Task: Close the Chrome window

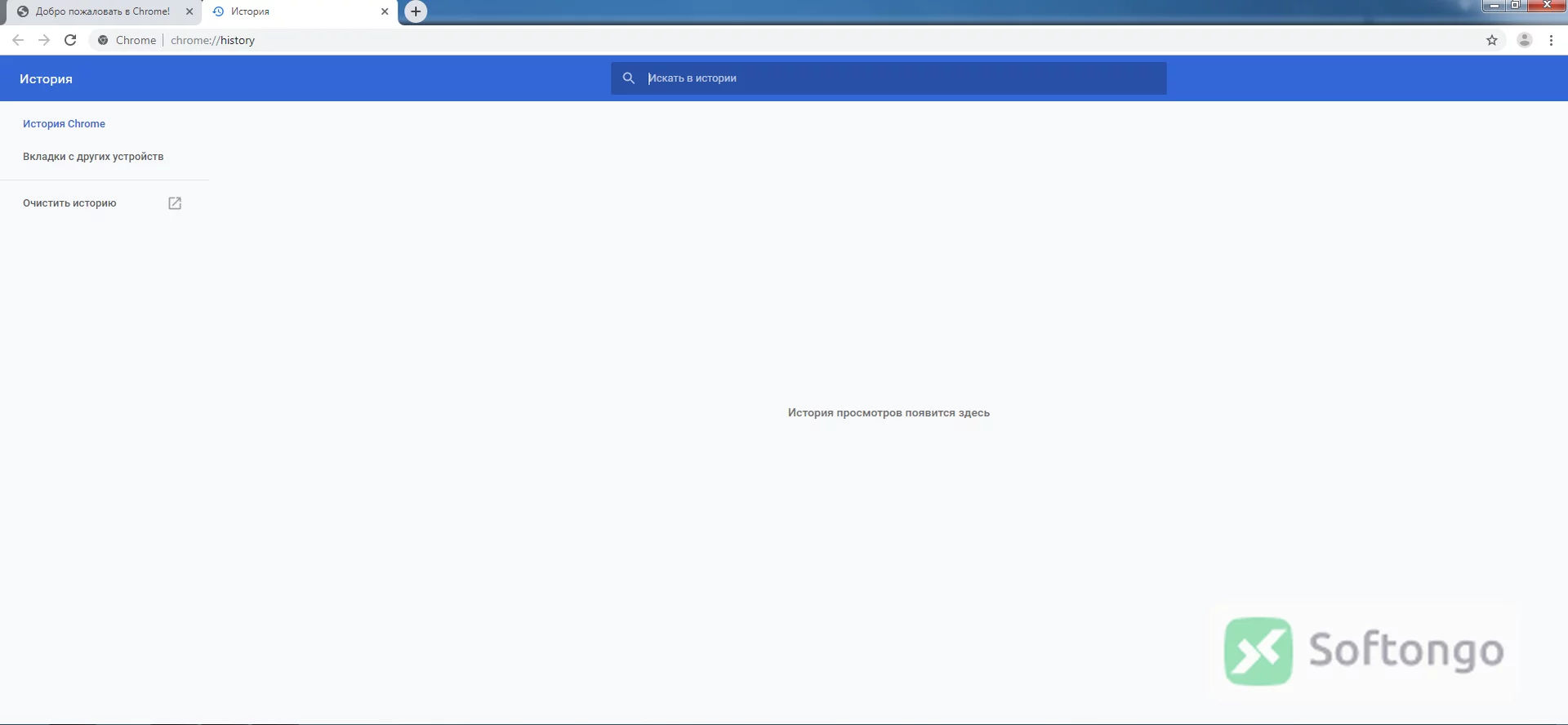Action: point(1546,6)
